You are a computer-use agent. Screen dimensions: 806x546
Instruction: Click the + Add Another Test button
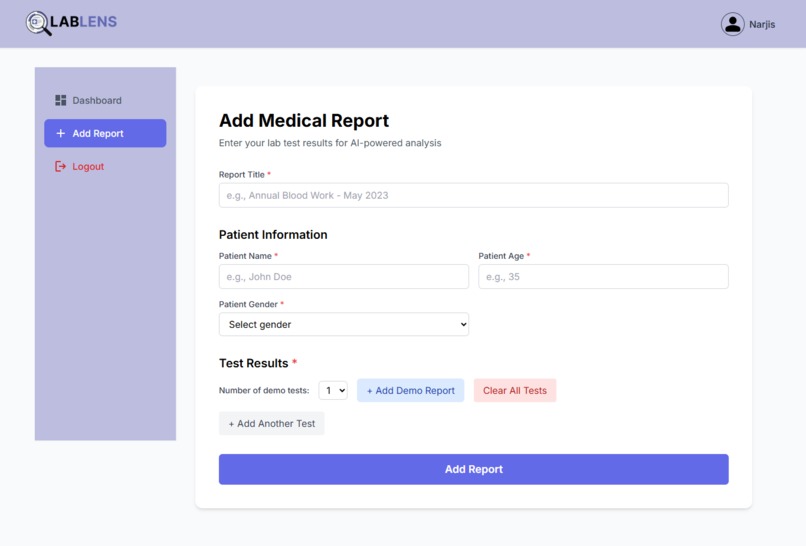(x=271, y=423)
